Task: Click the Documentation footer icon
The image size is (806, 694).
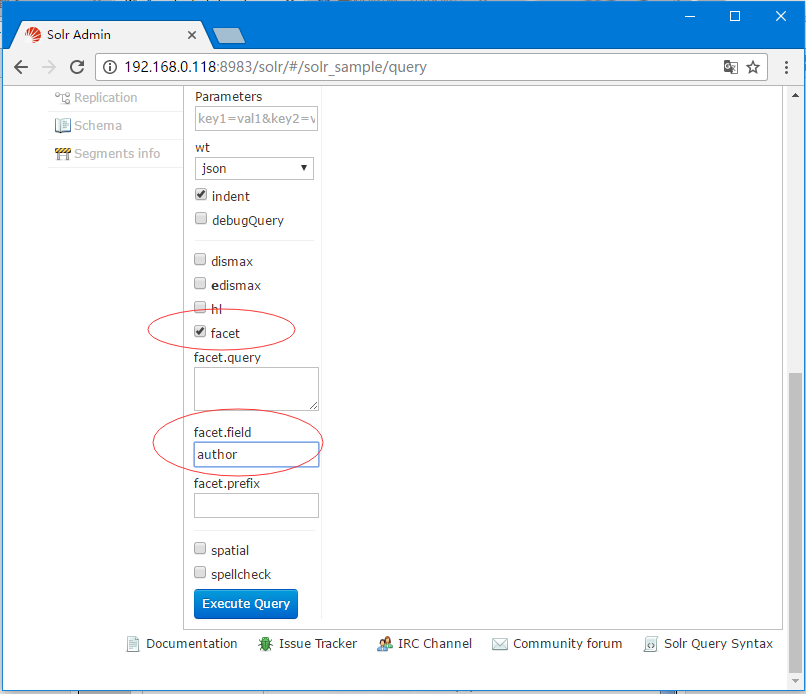Action: (x=133, y=644)
